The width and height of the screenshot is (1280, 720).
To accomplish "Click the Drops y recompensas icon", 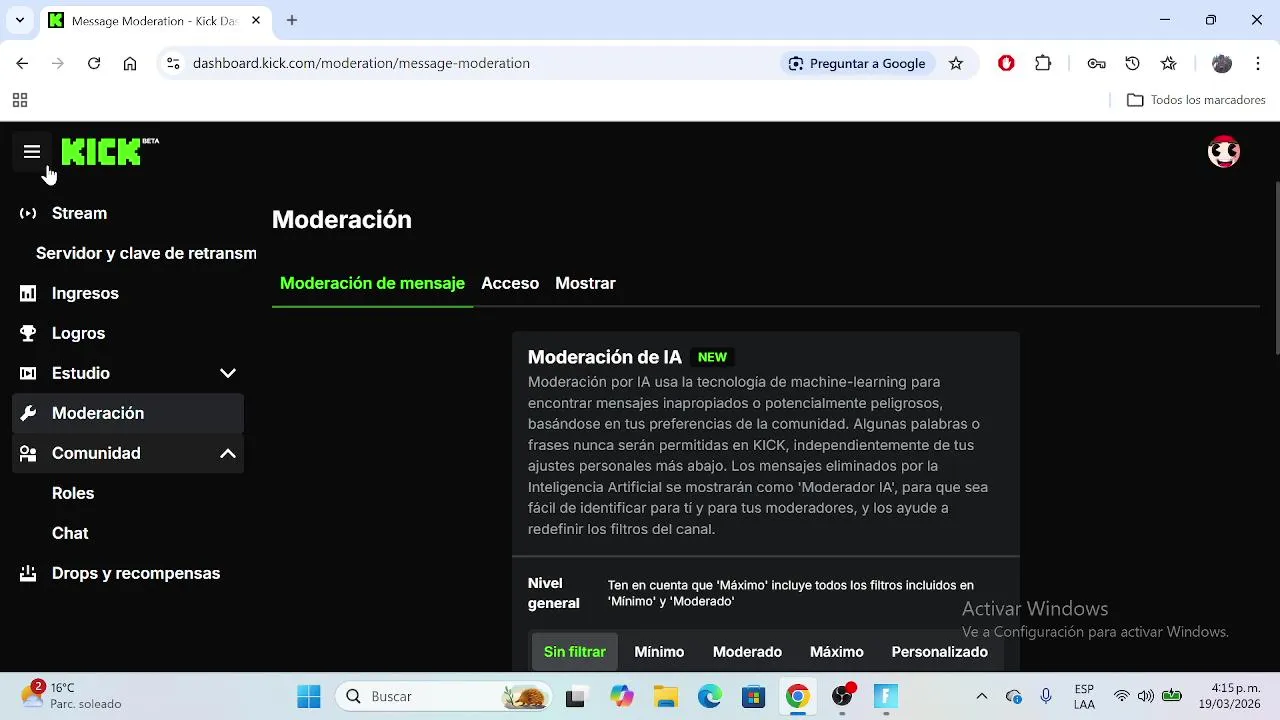I will coord(28,573).
